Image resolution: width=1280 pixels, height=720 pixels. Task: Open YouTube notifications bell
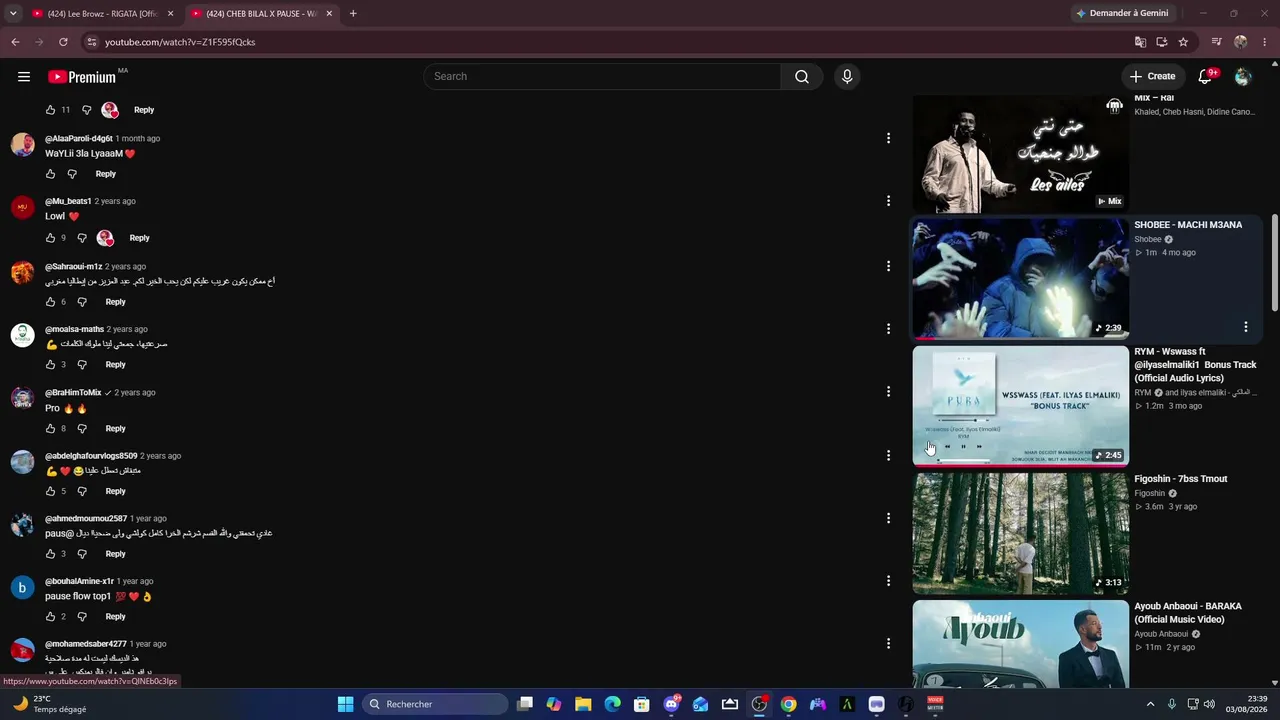click(x=1205, y=77)
